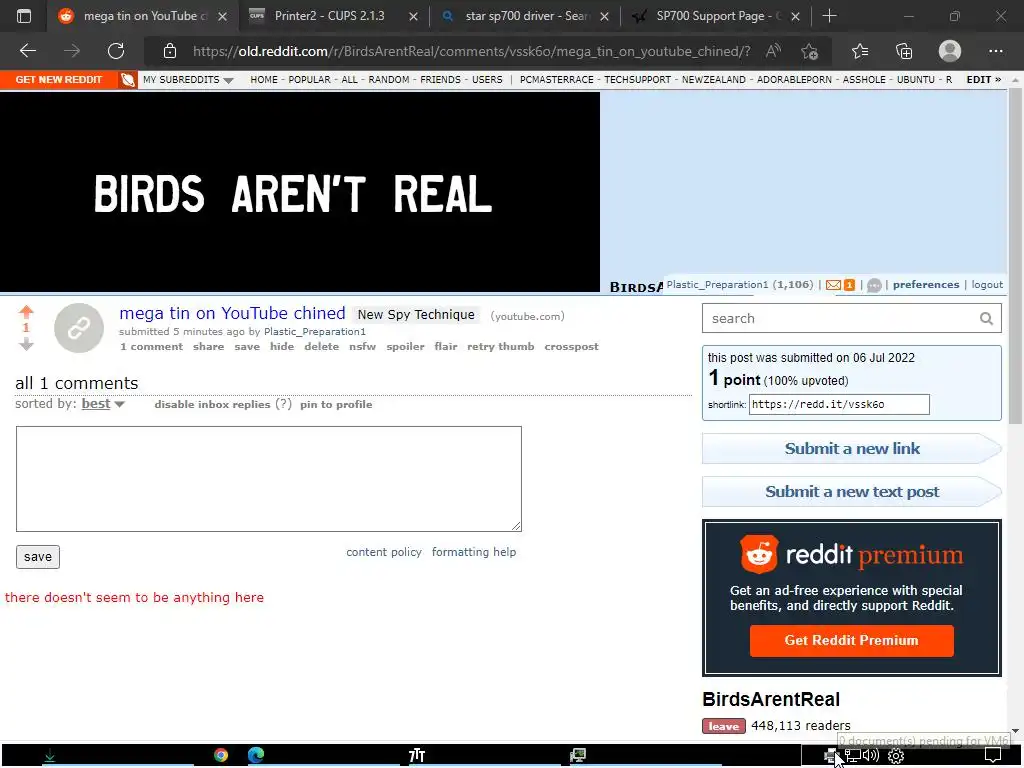Click Submit a new link
Screen dimensions: 1024x768
point(852,449)
